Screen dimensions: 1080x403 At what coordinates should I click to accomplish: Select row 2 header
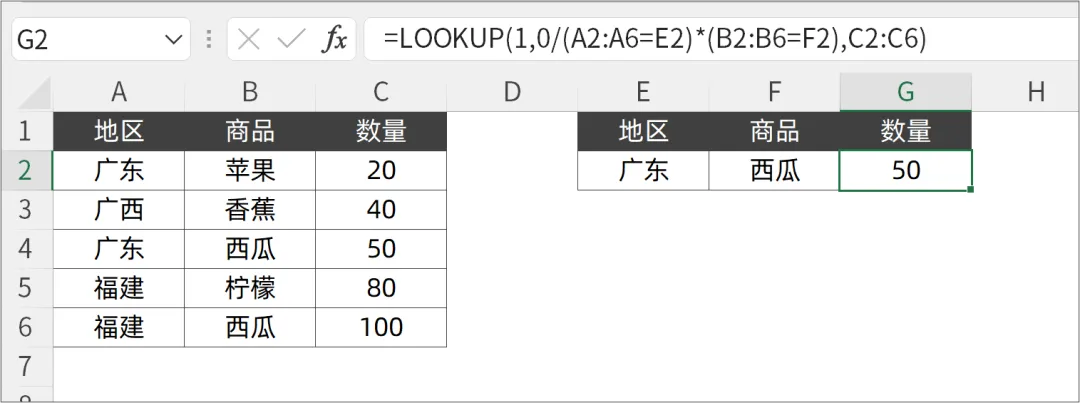26,170
